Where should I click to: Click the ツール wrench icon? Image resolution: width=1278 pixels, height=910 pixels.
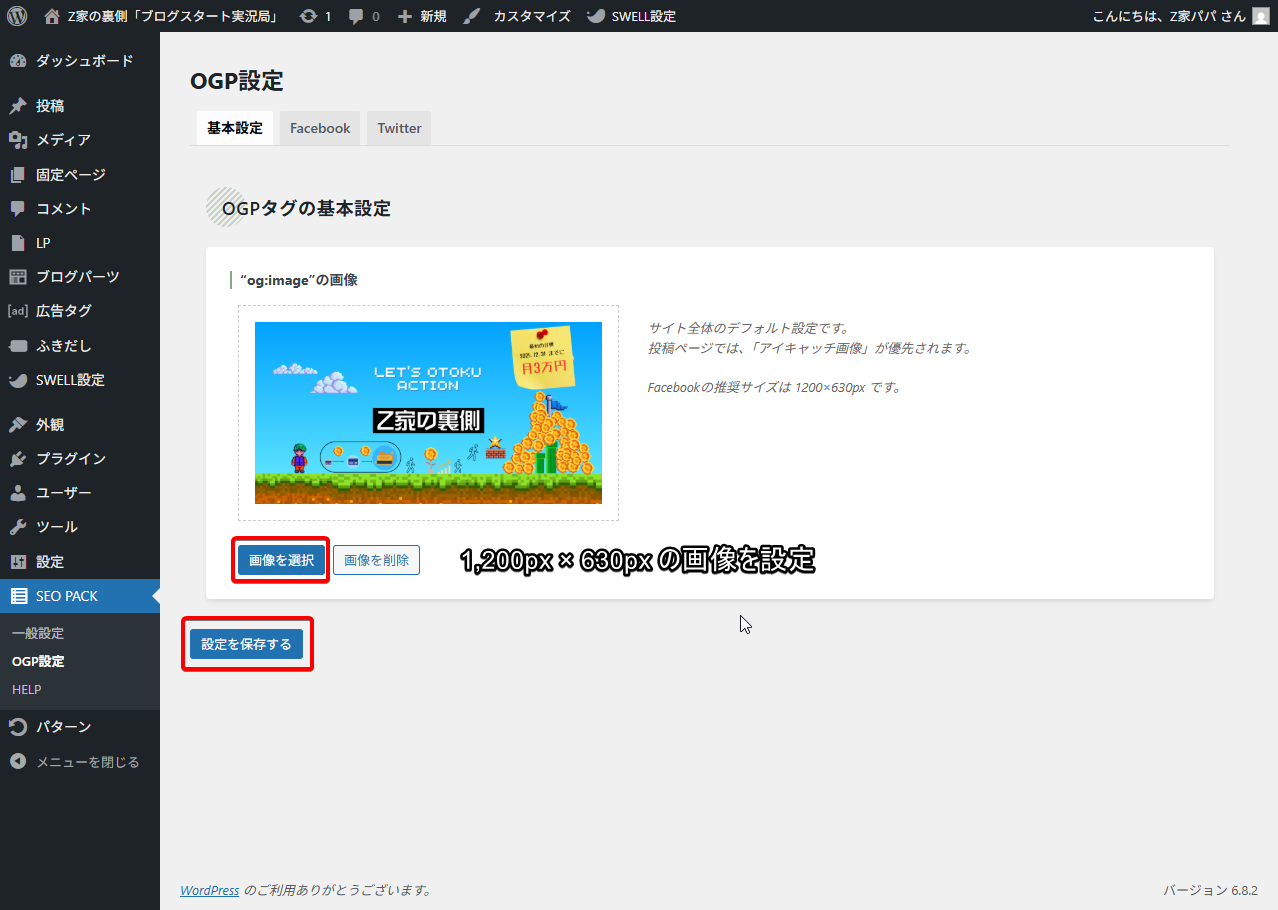(18, 527)
